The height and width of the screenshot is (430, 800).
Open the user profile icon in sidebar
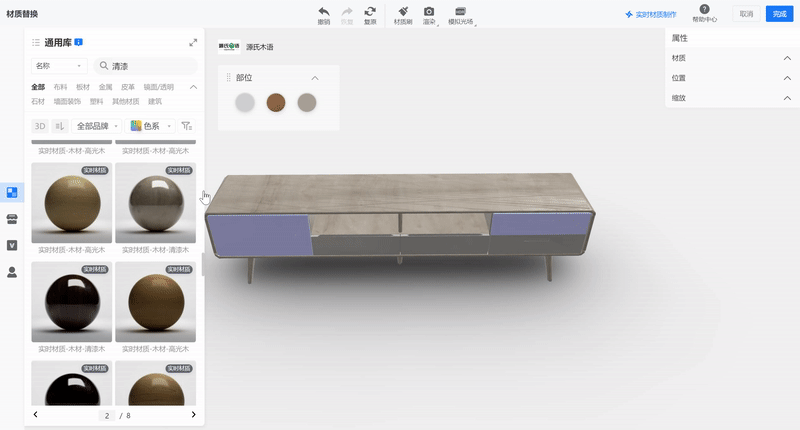click(x=12, y=272)
